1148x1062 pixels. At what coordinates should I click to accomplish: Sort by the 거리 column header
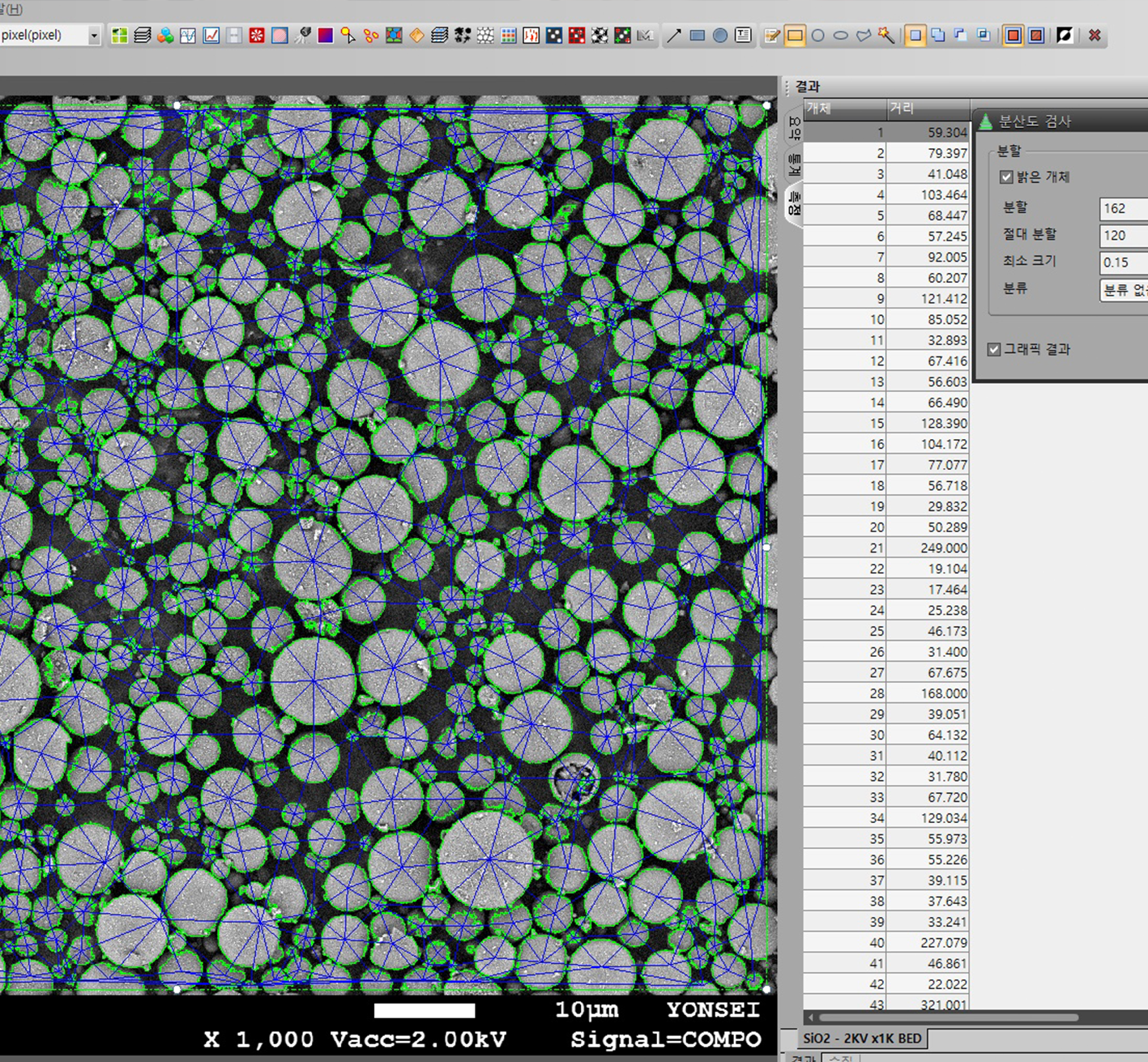(x=927, y=108)
